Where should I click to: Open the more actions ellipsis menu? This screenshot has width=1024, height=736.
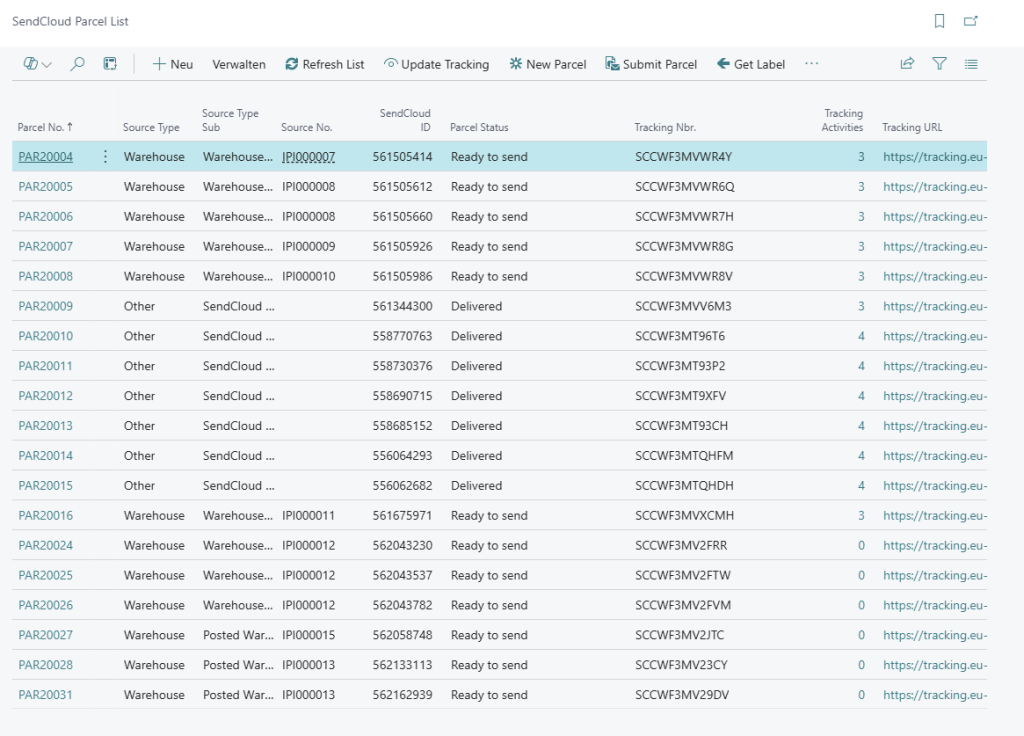pos(811,64)
